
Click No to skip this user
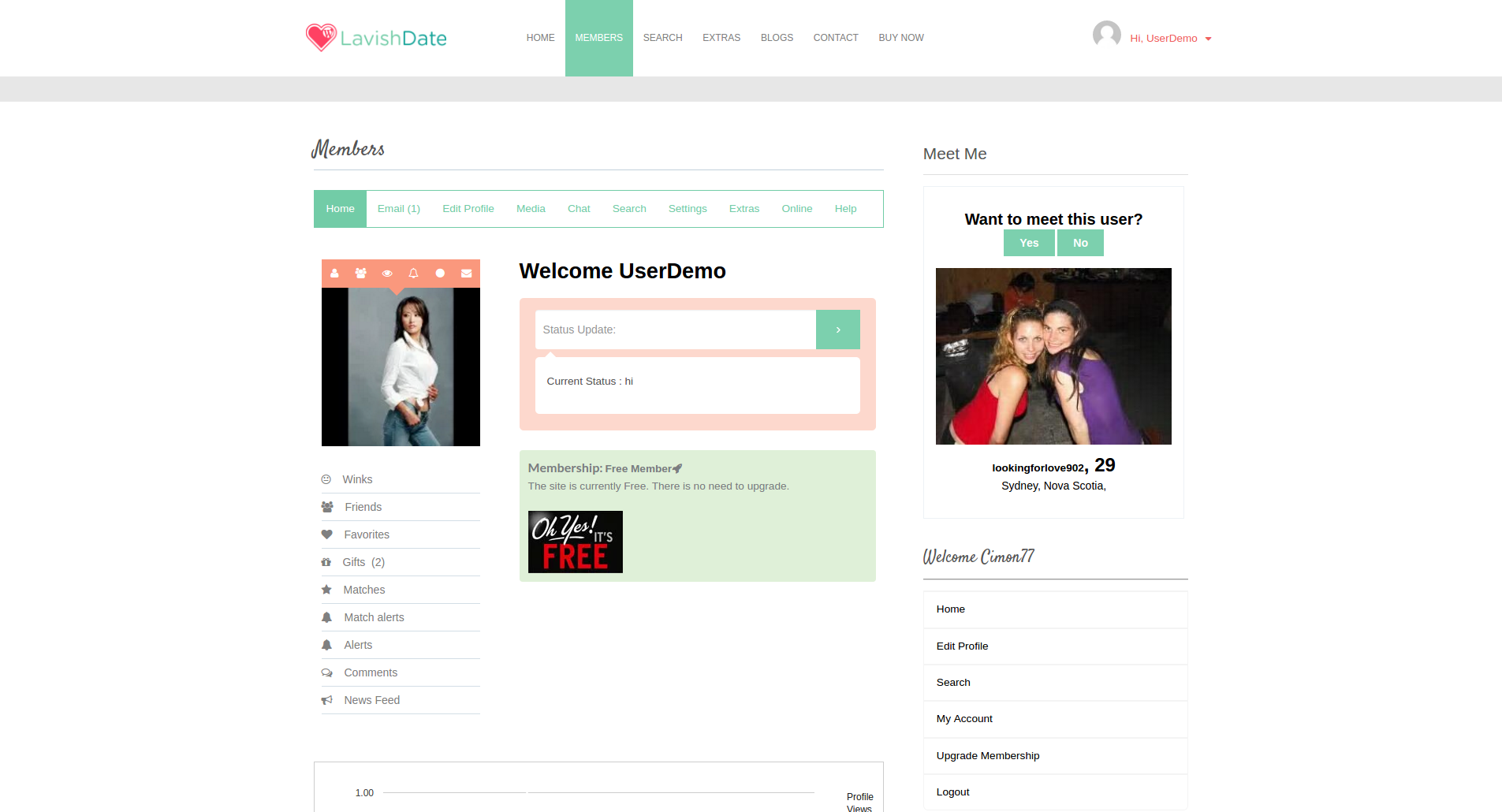click(x=1080, y=243)
